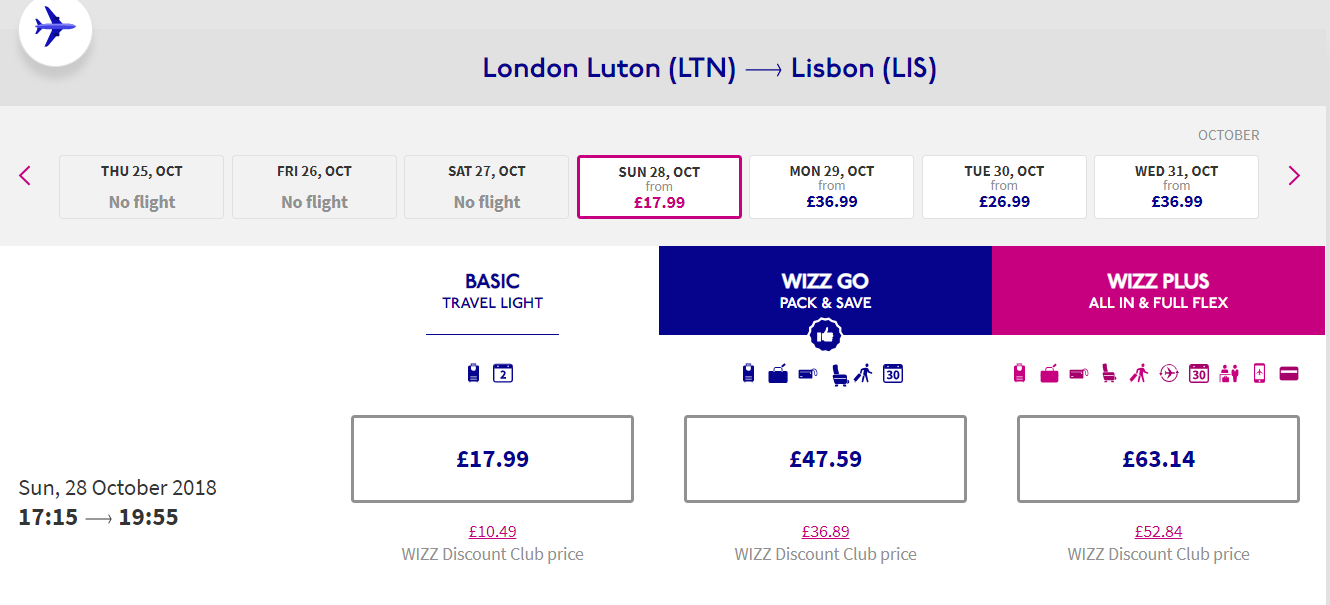The width and height of the screenshot is (1330, 605).
Task: Open the WIZZ PLUS All In tab
Action: [x=1158, y=290]
